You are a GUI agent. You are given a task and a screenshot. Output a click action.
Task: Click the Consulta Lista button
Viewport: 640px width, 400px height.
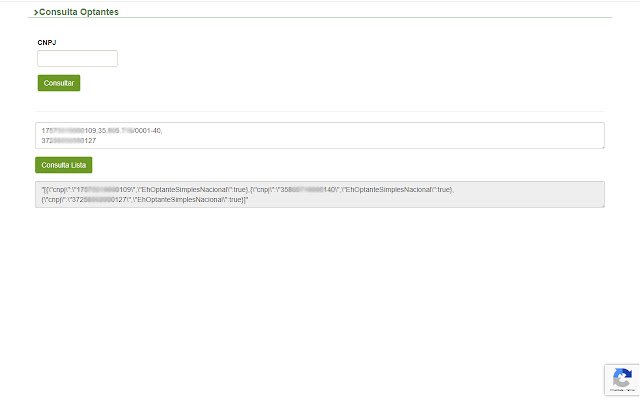pos(64,165)
